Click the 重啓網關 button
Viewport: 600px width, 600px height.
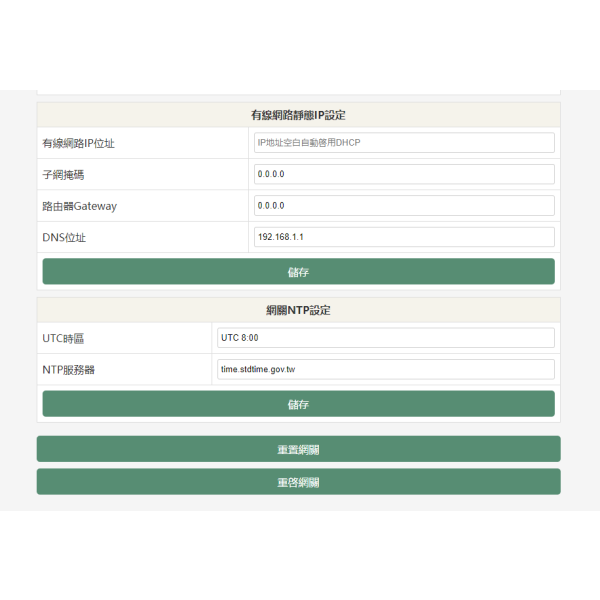pyautogui.click(x=298, y=482)
